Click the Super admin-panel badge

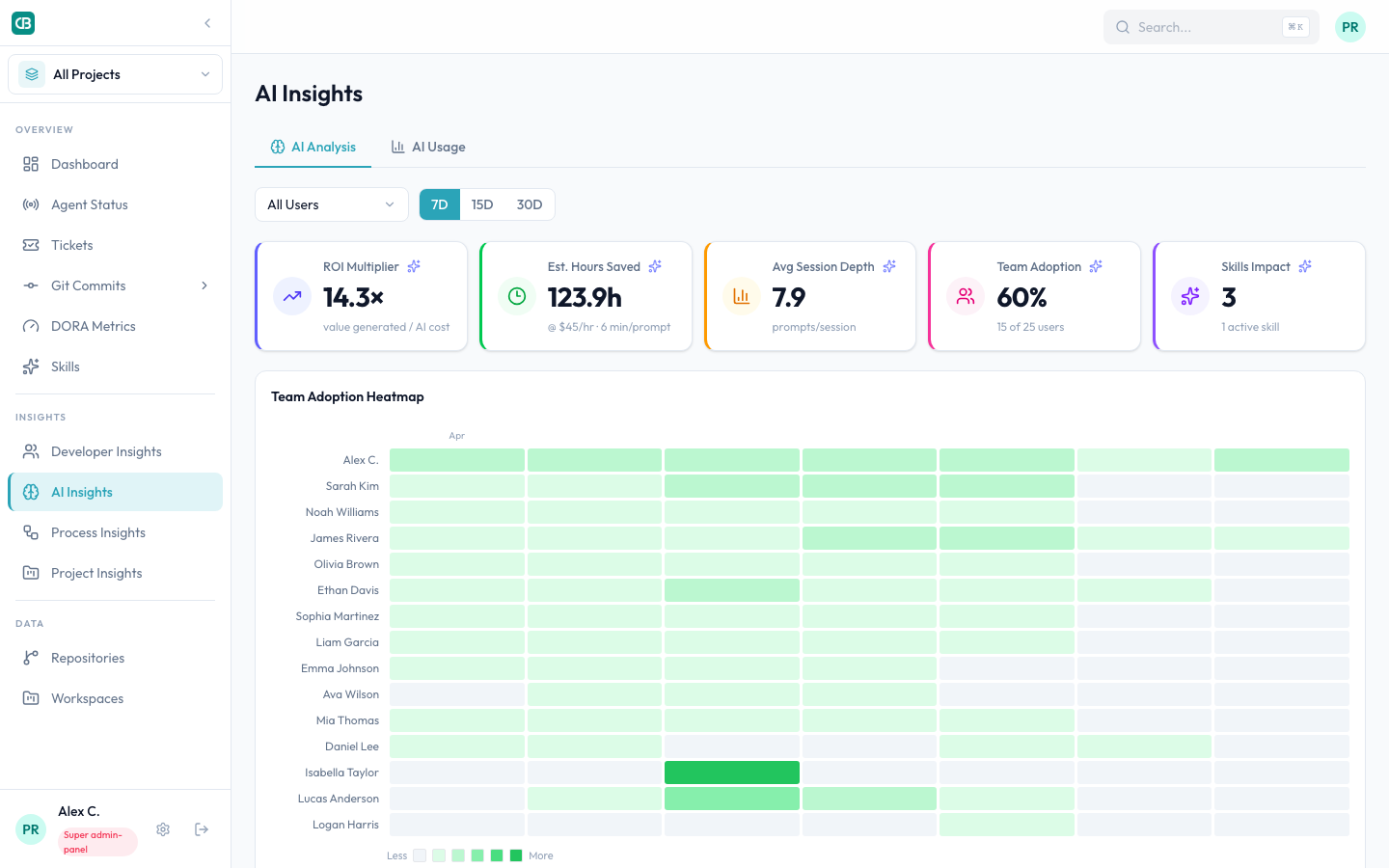[x=96, y=842]
